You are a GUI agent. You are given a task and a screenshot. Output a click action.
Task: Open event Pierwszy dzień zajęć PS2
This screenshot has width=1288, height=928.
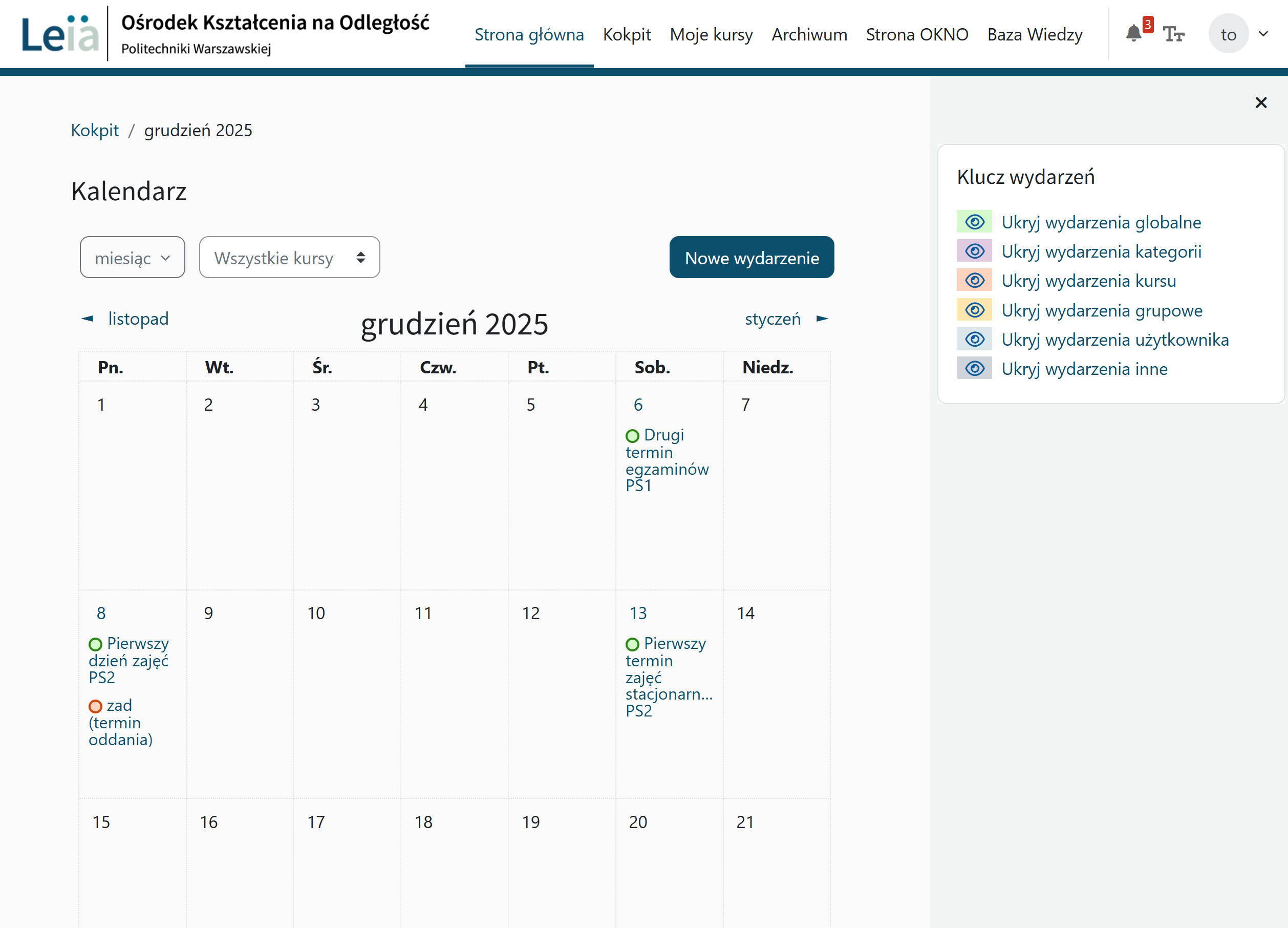[x=129, y=660]
